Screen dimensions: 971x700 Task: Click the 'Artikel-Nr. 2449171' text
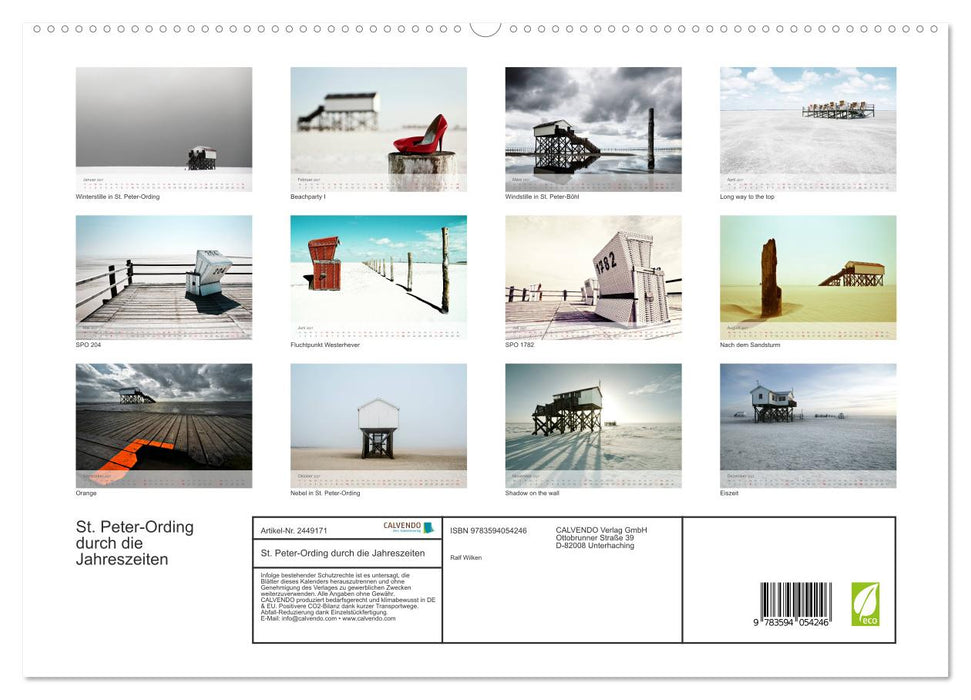[x=294, y=531]
